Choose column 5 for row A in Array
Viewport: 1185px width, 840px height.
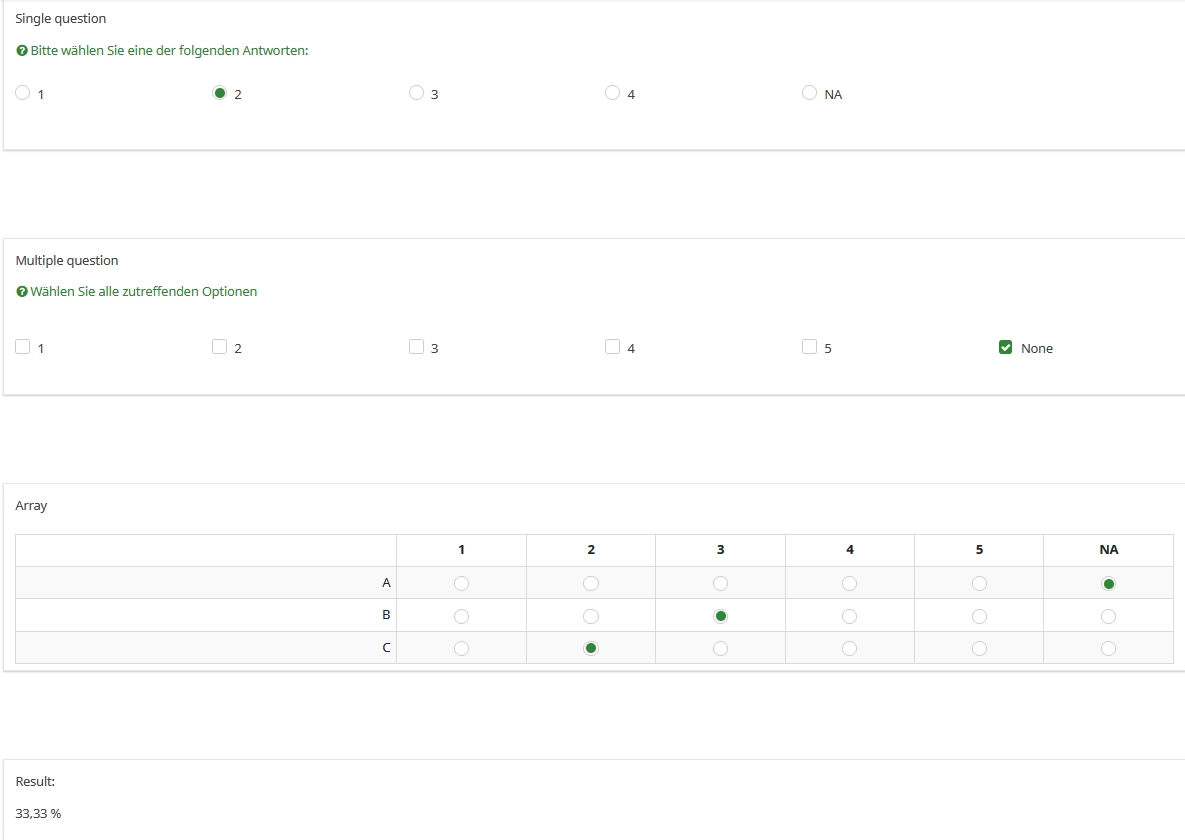(x=979, y=583)
